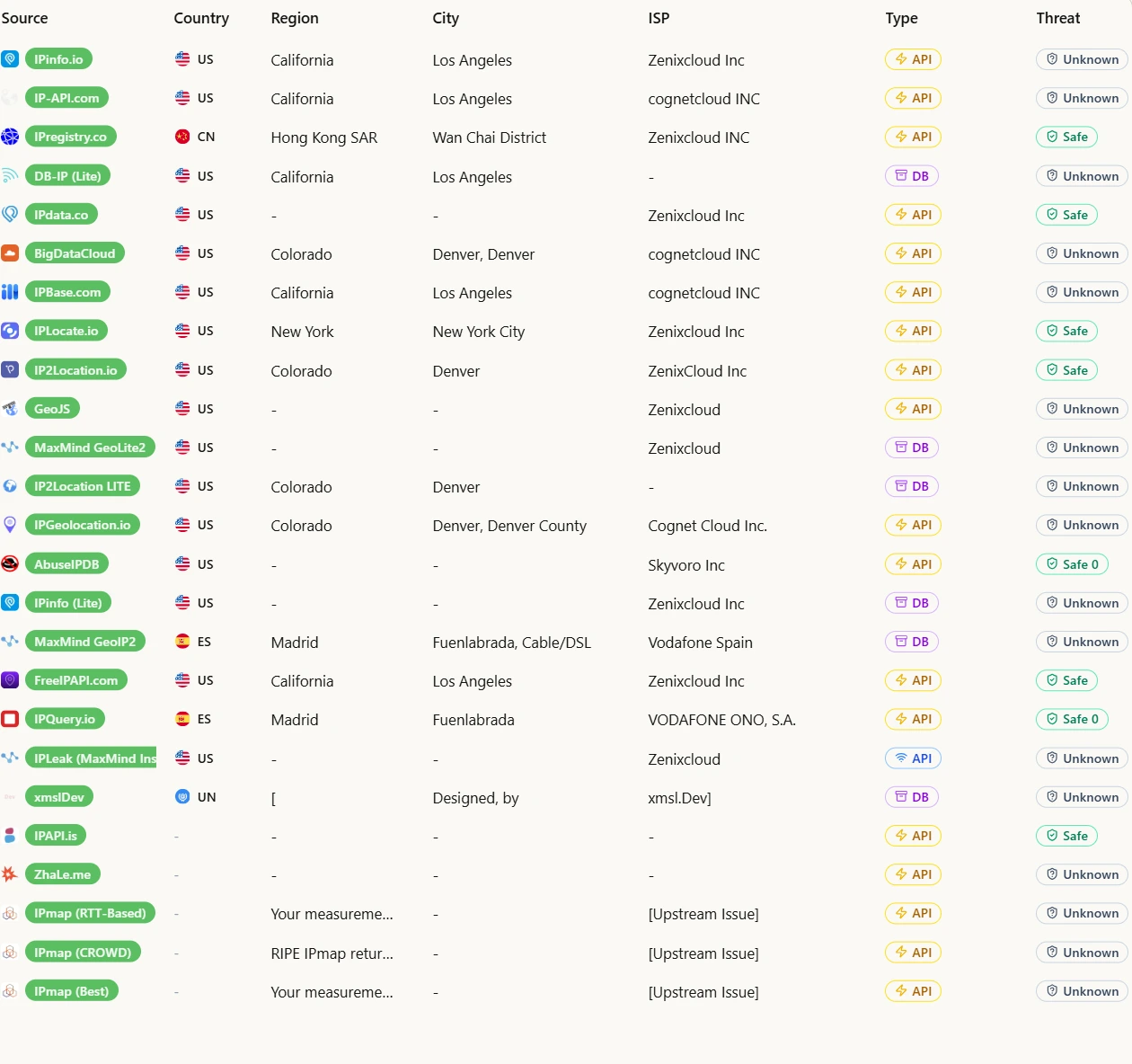
Task: Click the IPinfo.io source icon
Action: (x=10, y=59)
